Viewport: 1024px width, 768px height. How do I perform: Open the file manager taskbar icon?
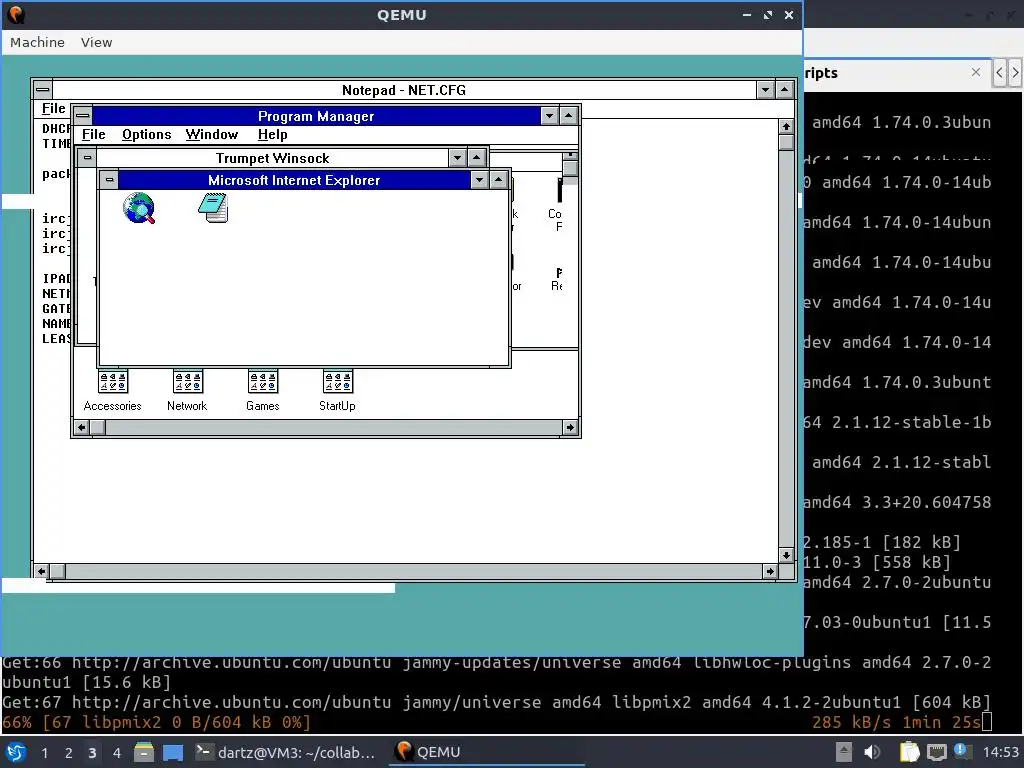point(144,752)
